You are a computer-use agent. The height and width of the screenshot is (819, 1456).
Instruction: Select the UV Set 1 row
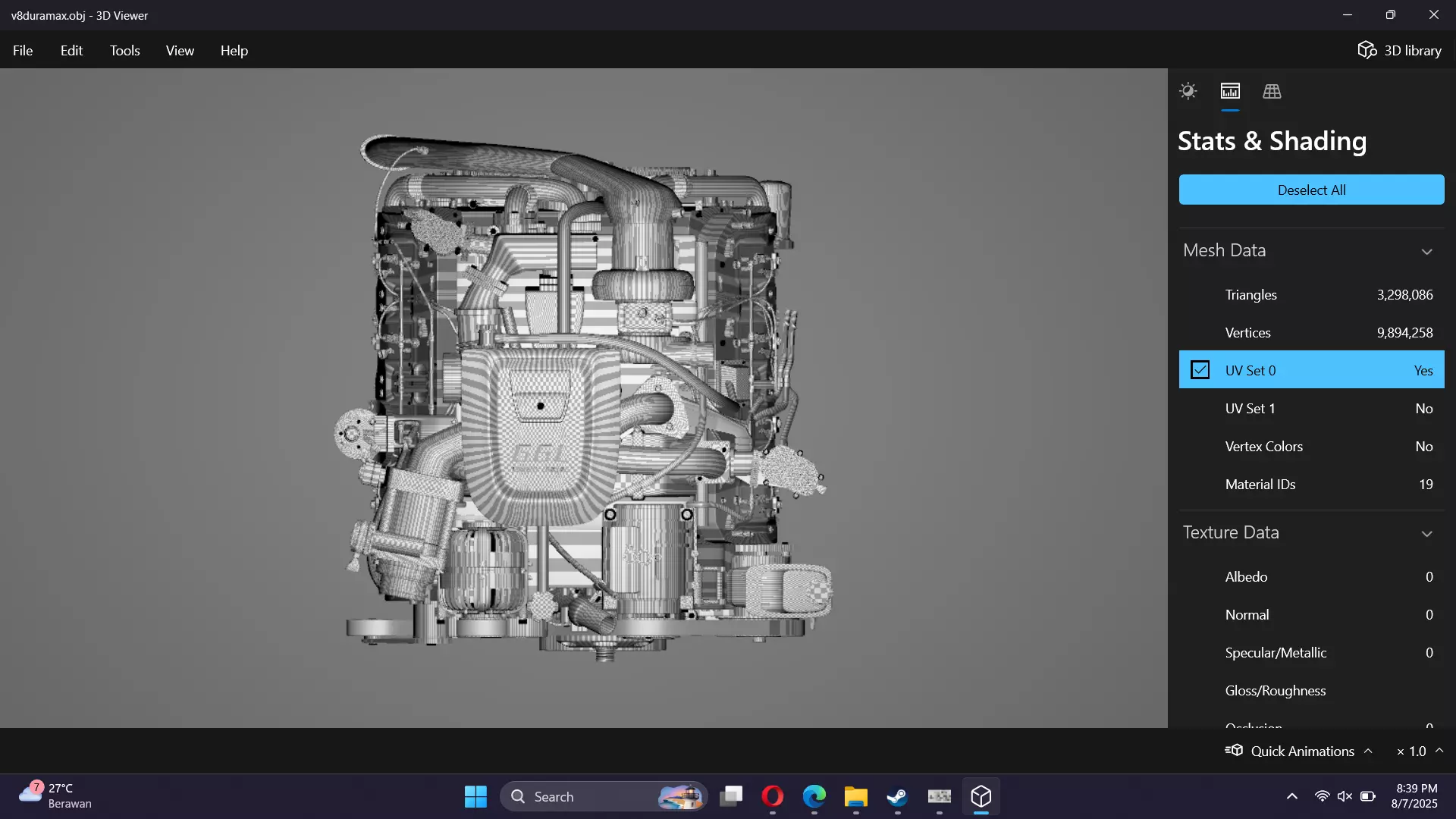[x=1311, y=408]
